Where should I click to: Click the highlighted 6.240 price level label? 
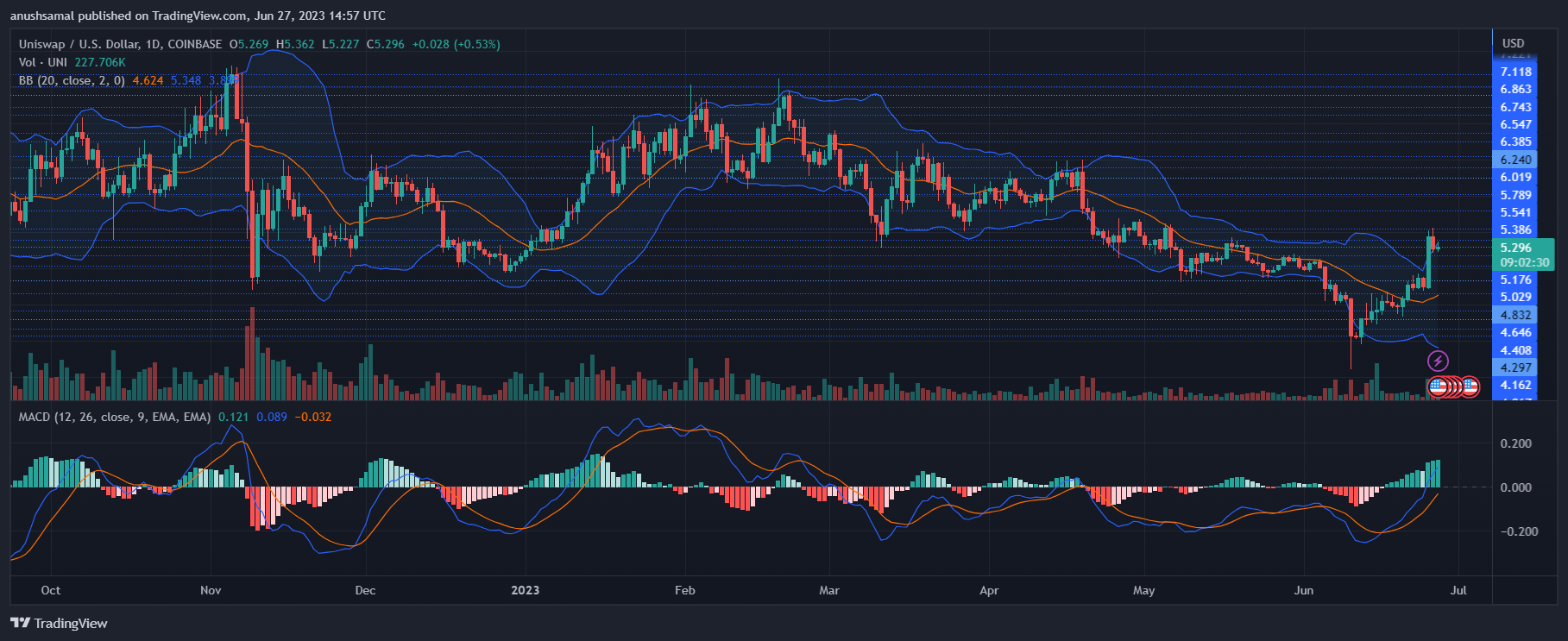click(x=1515, y=160)
